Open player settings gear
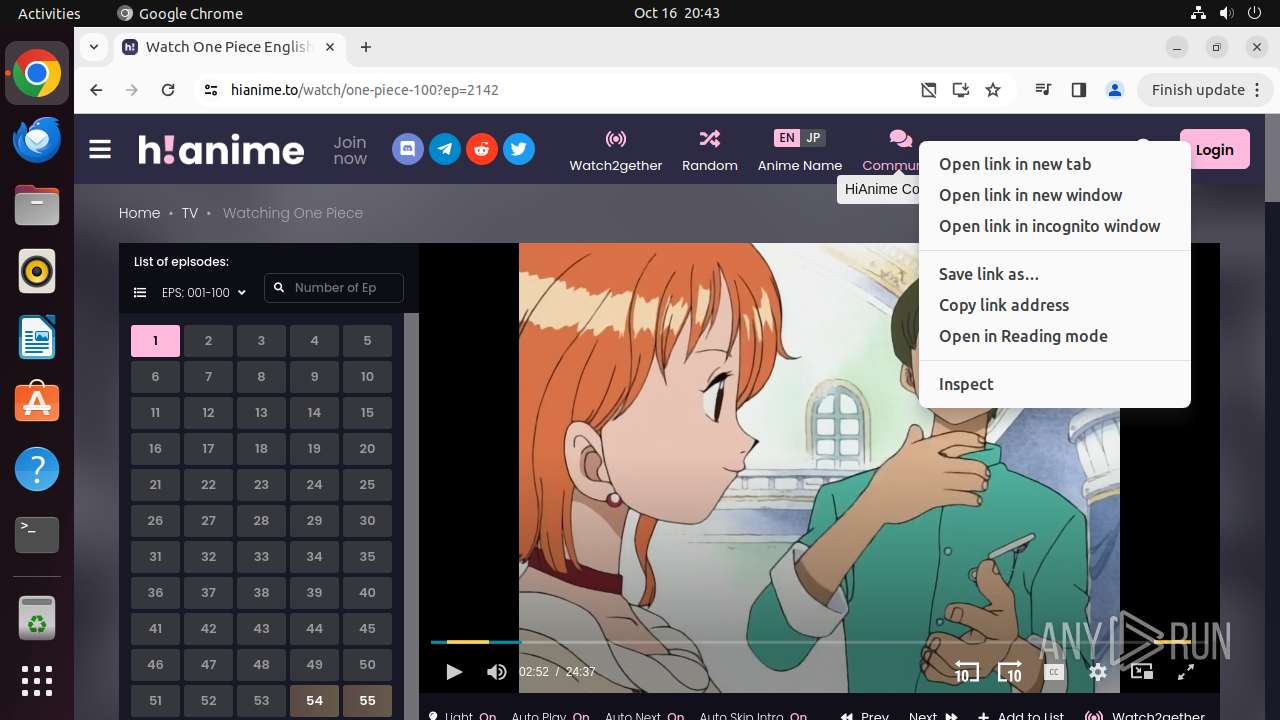 click(x=1098, y=672)
